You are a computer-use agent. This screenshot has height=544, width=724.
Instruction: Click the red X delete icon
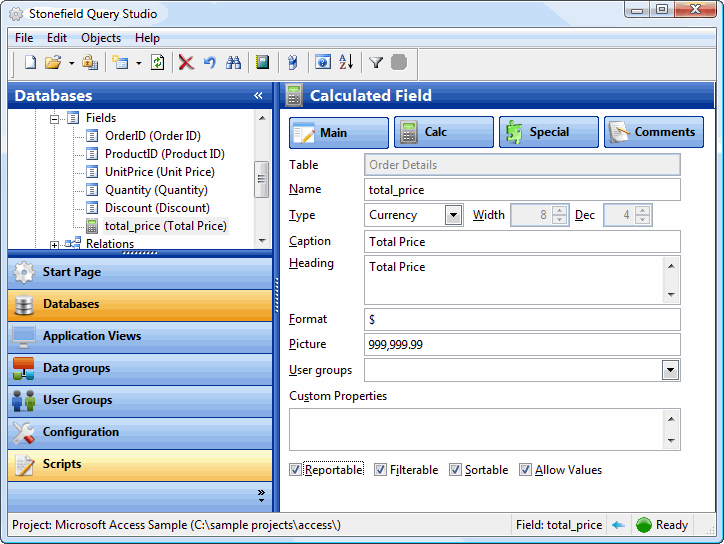pyautogui.click(x=186, y=63)
